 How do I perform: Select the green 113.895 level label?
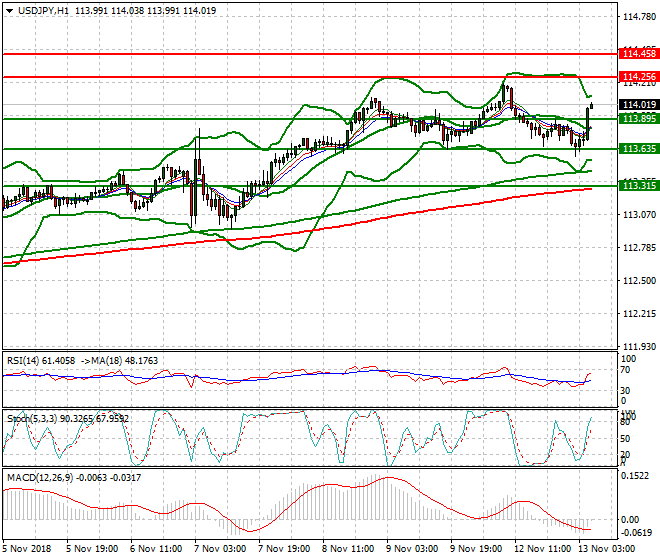pos(639,119)
